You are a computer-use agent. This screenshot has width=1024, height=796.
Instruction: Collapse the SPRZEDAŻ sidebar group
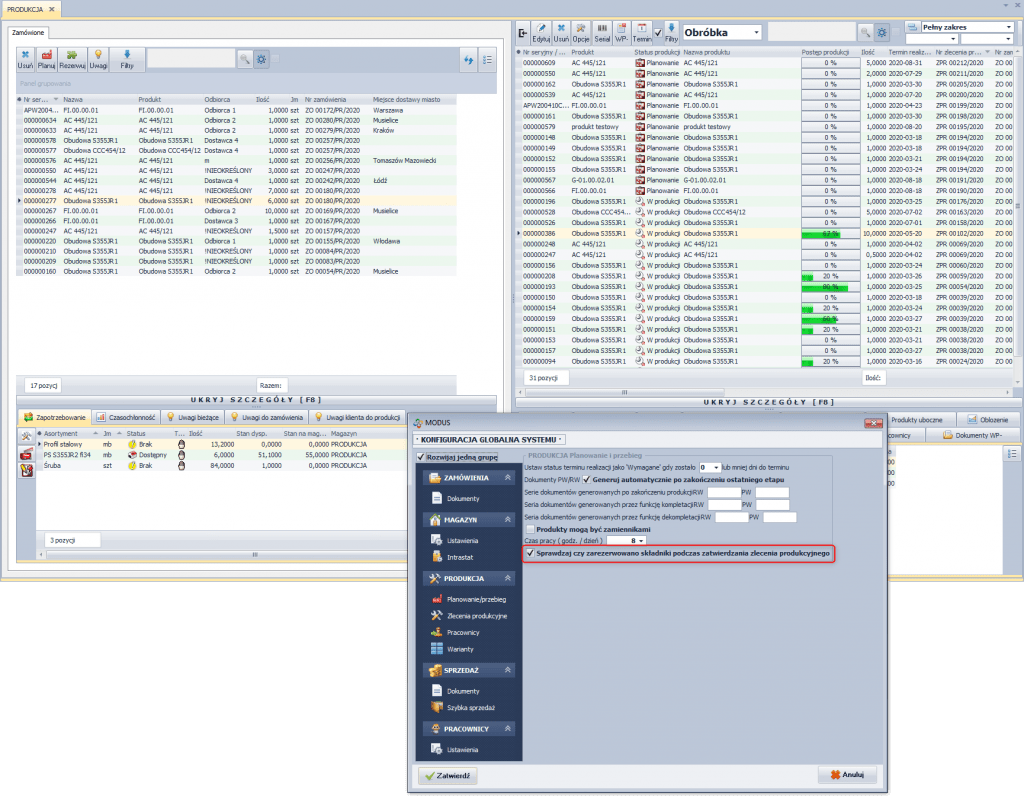(507, 670)
